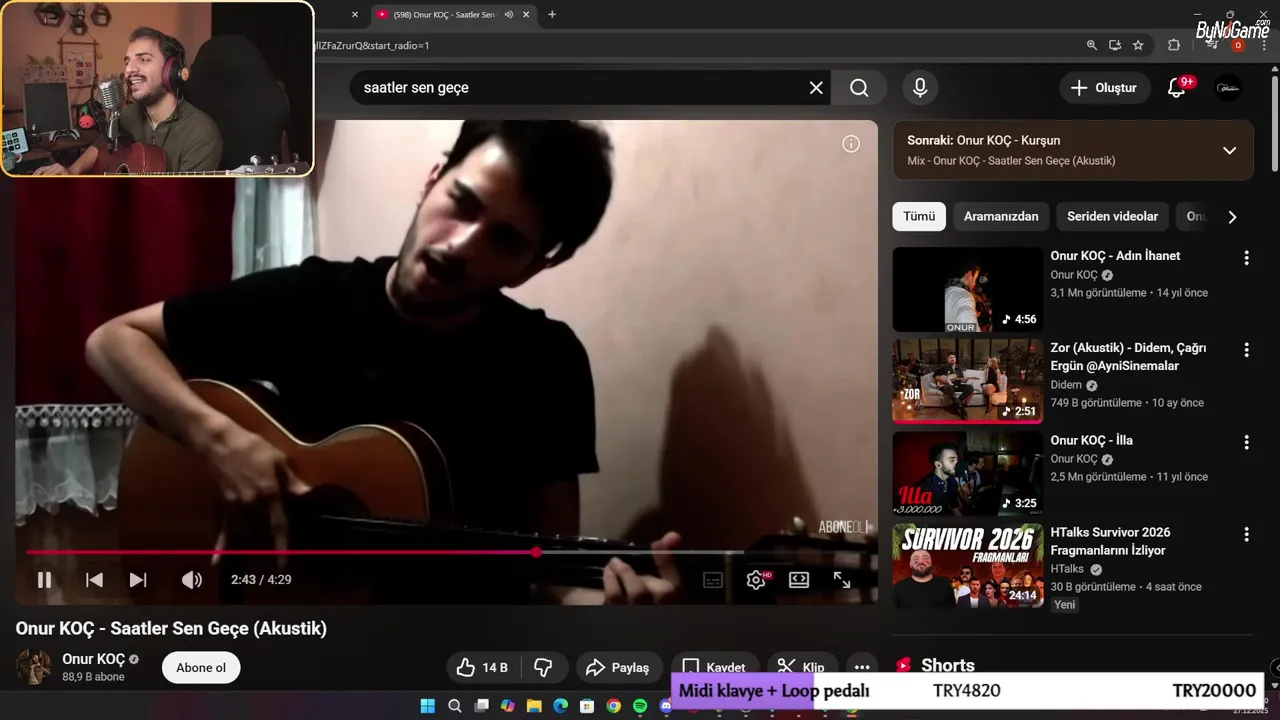Open options menu for Zor (Akustik) video
Image resolution: width=1280 pixels, height=720 pixels.
coord(1246,350)
